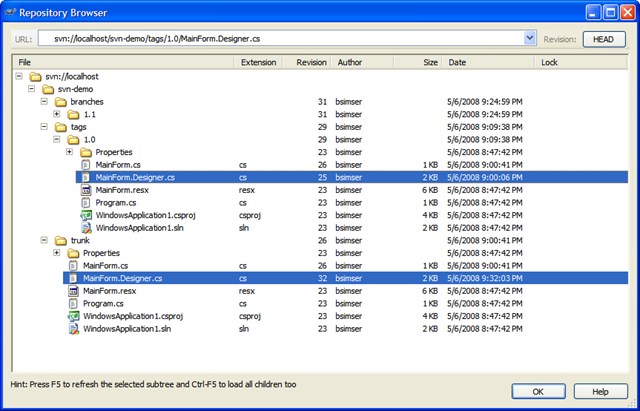This screenshot has width=640, height=411.
Task: Confirm with the OK button
Action: click(x=538, y=391)
